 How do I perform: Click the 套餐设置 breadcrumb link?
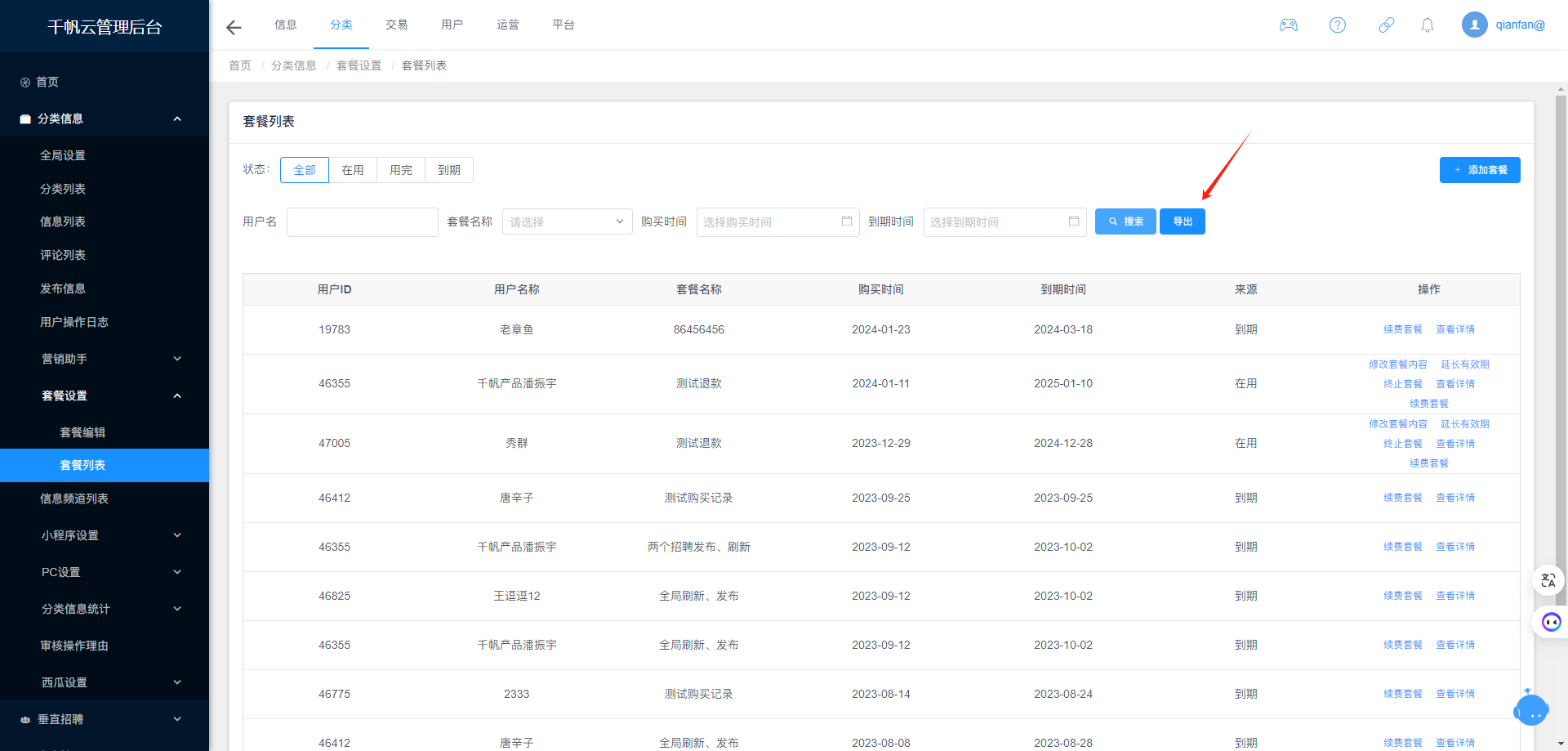pyautogui.click(x=359, y=65)
